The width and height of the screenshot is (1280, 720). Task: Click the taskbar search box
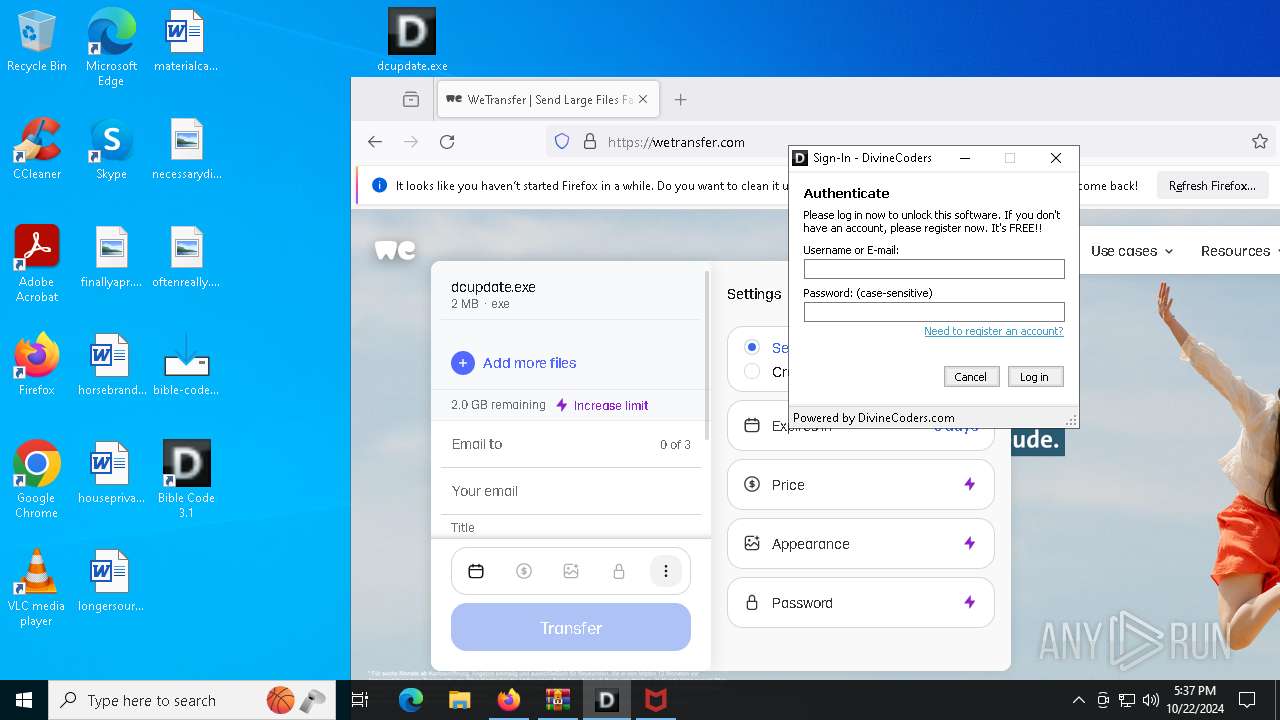pyautogui.click(x=192, y=700)
